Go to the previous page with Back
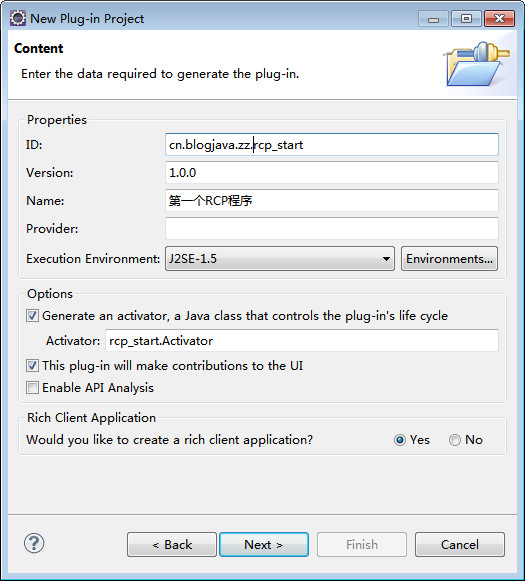525x581 pixels. (172, 545)
